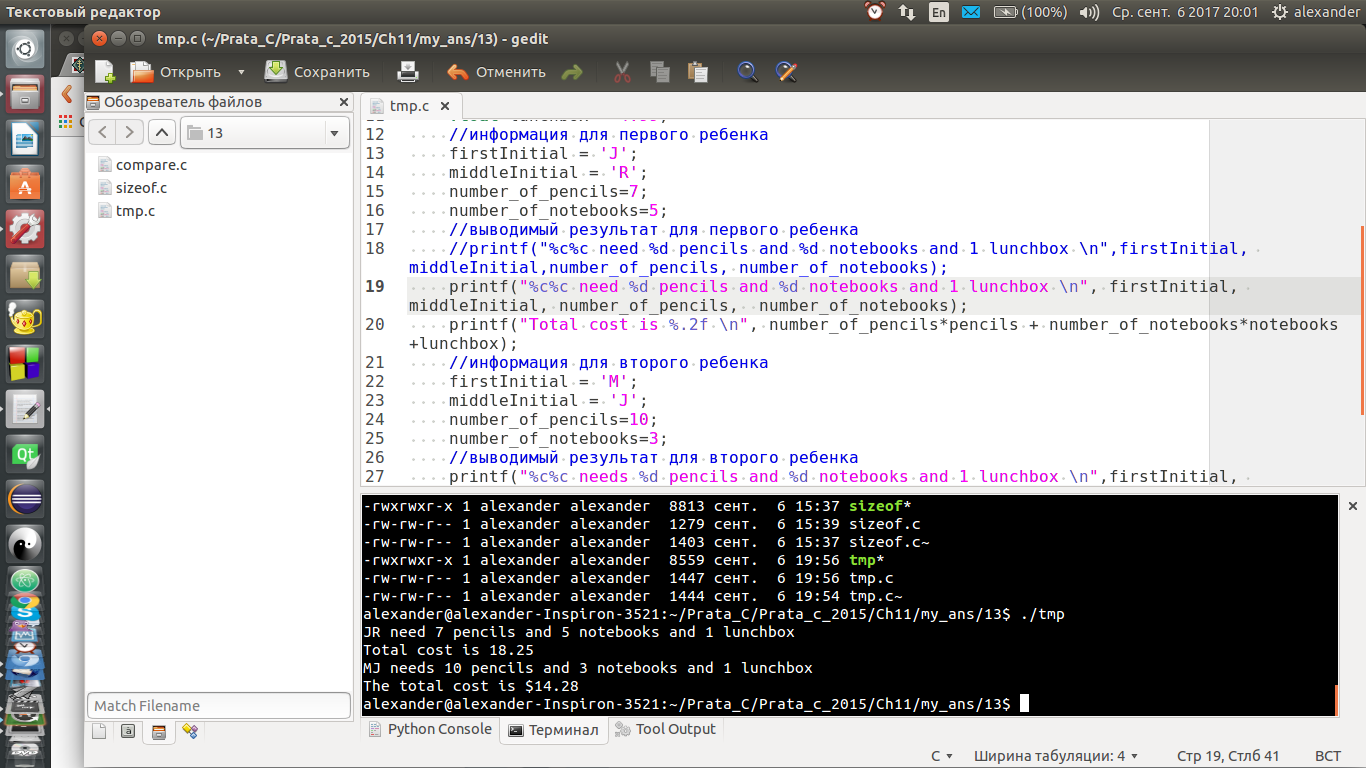Switch to the symbol browser side panel tab
This screenshot has height=768, width=1366.
pyautogui.click(x=189, y=732)
